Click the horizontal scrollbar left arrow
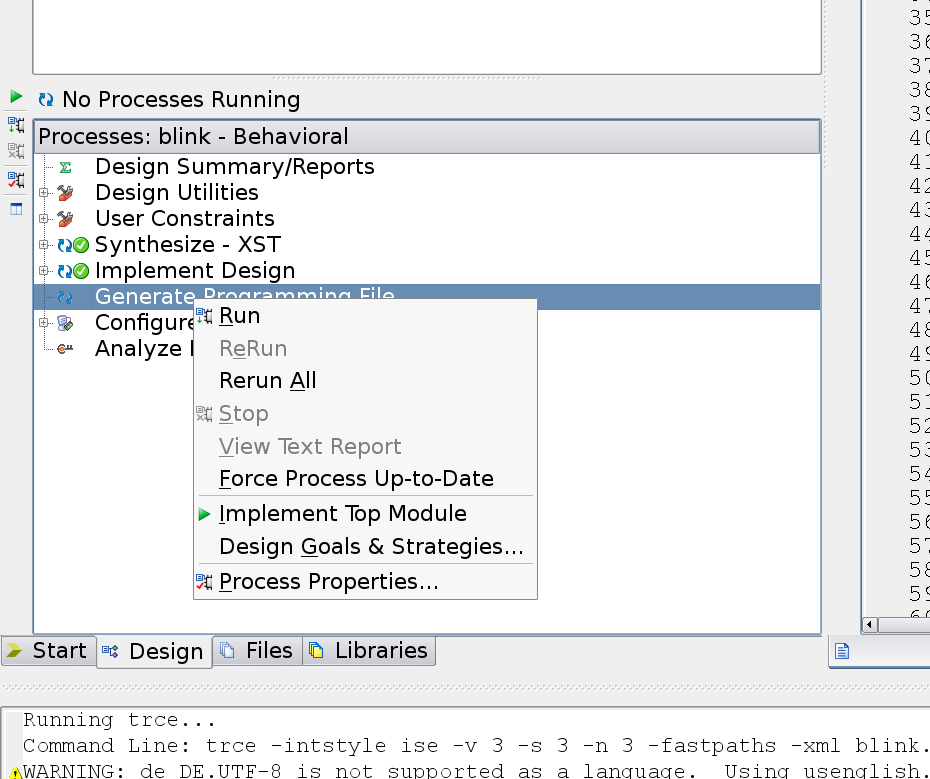The width and height of the screenshot is (930, 779). pyautogui.click(x=870, y=625)
